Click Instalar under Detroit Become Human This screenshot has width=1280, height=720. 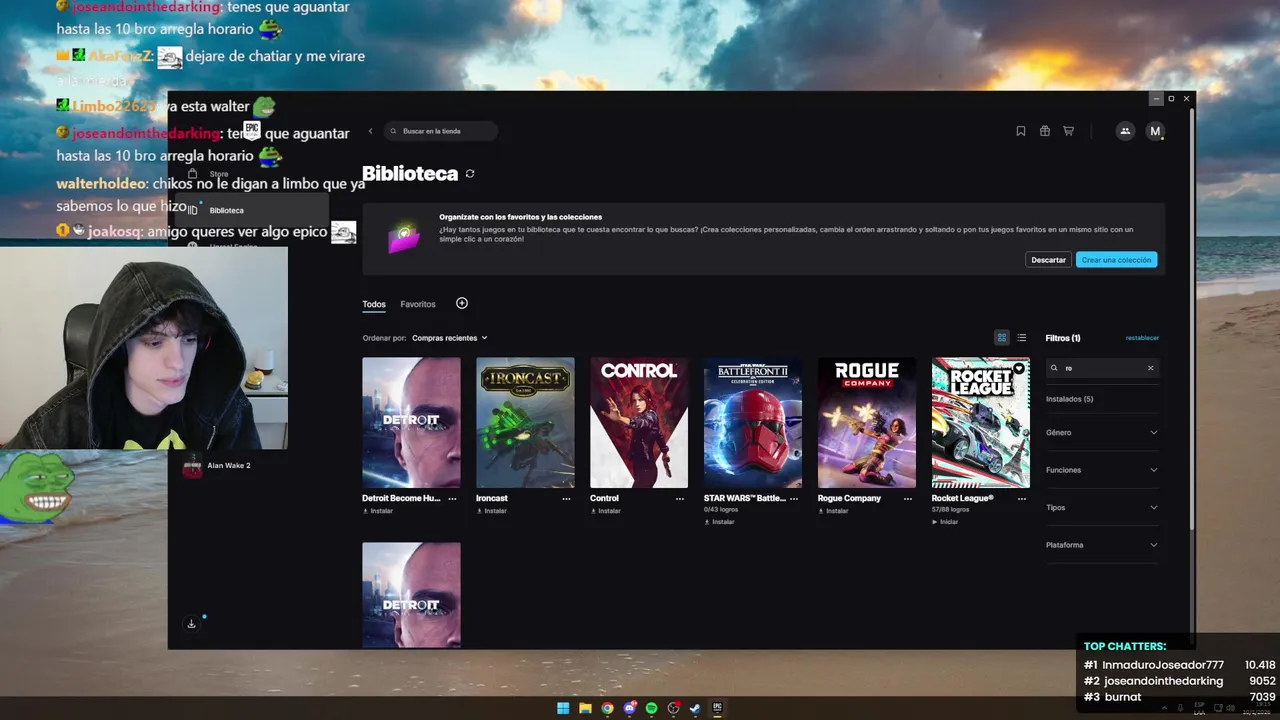[378, 511]
